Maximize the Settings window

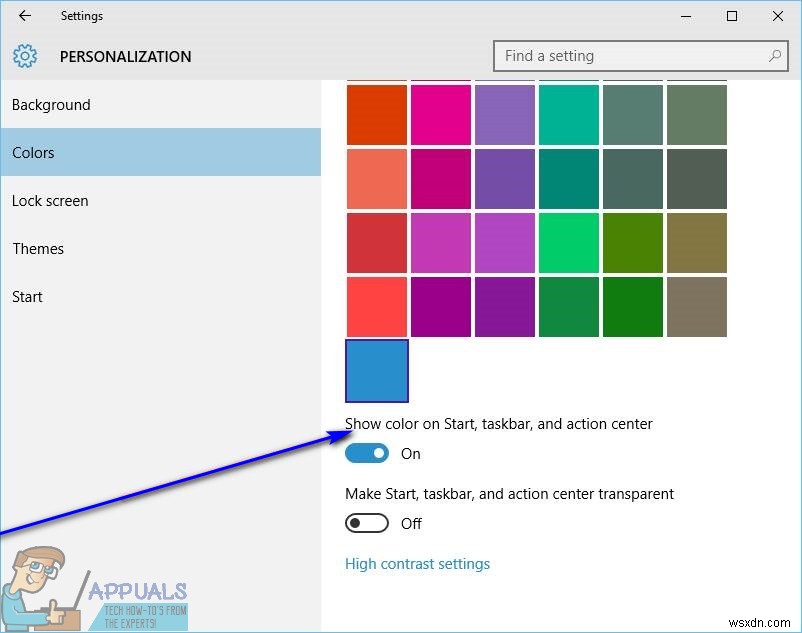coord(732,16)
